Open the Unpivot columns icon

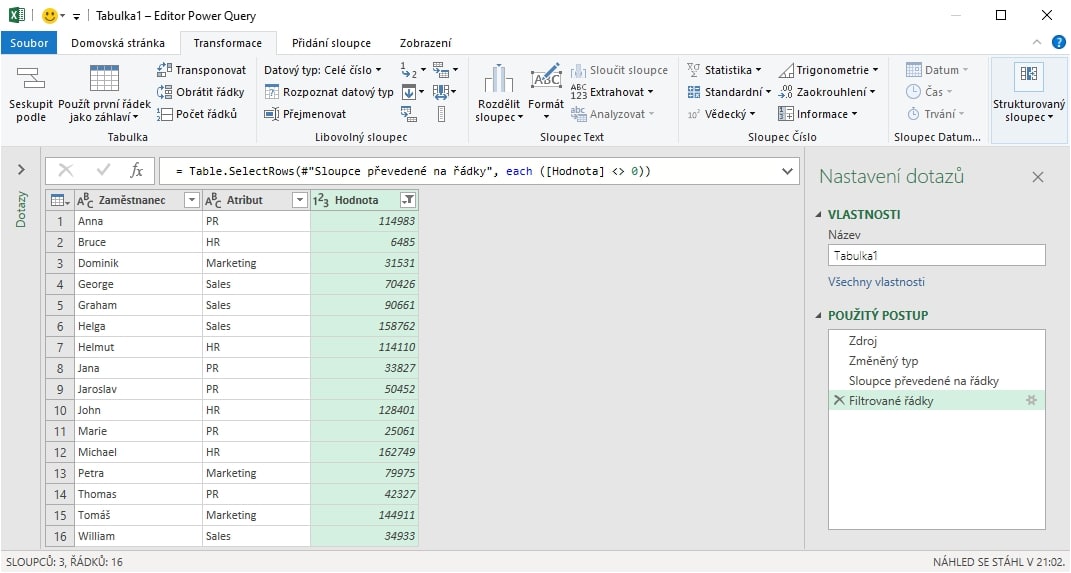441,70
